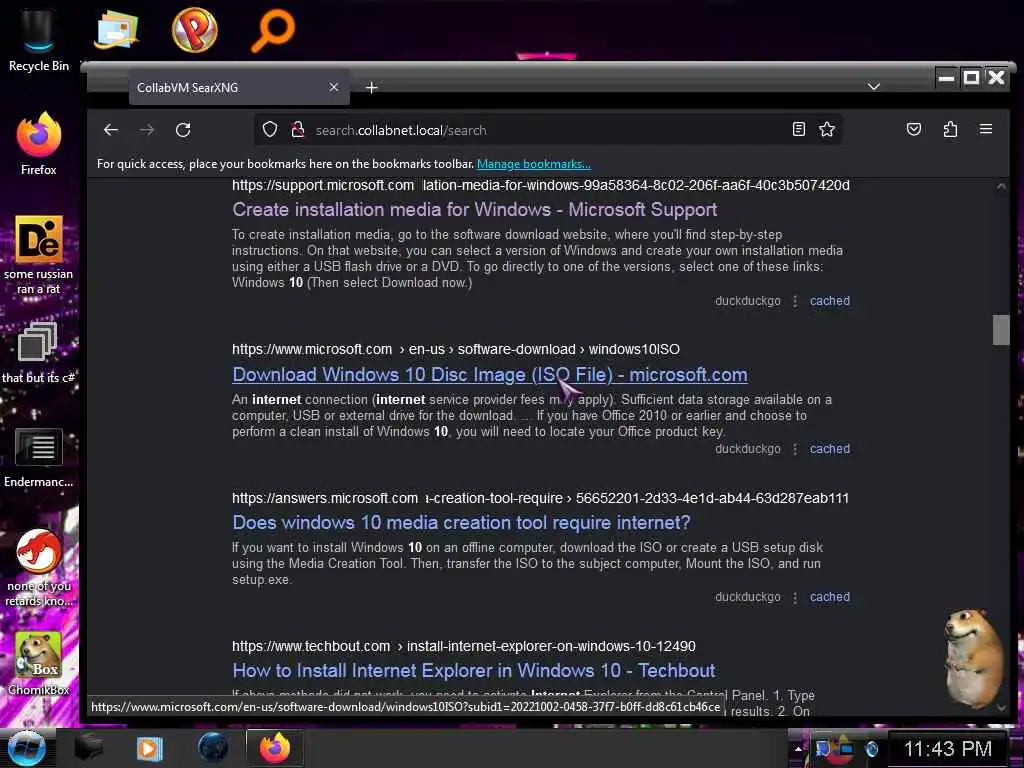
Task: Open the tracking protection shield icon
Action: click(270, 129)
